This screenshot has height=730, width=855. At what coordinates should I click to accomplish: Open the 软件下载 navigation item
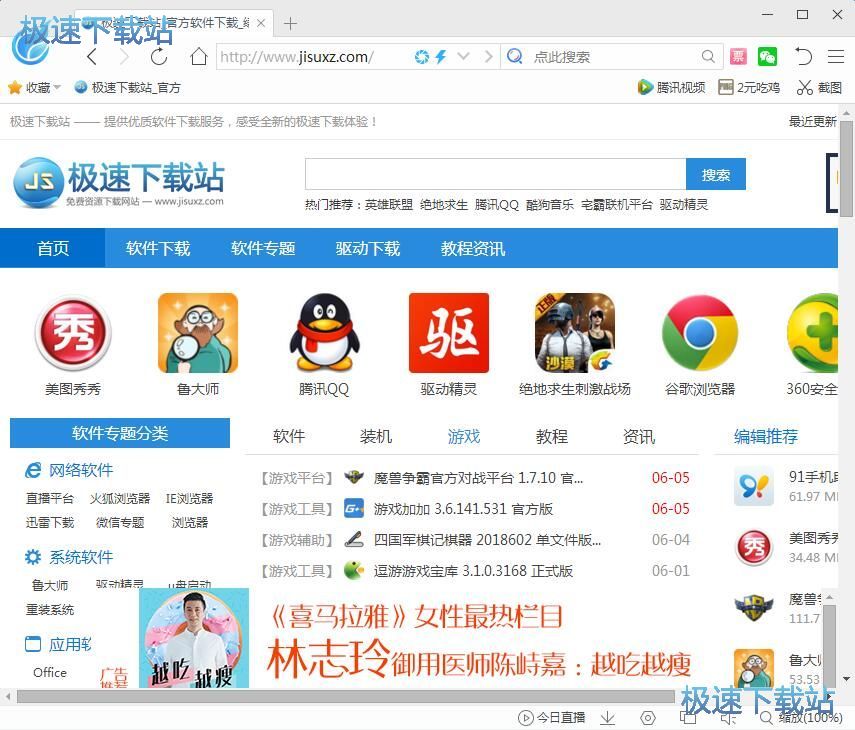[x=158, y=248]
